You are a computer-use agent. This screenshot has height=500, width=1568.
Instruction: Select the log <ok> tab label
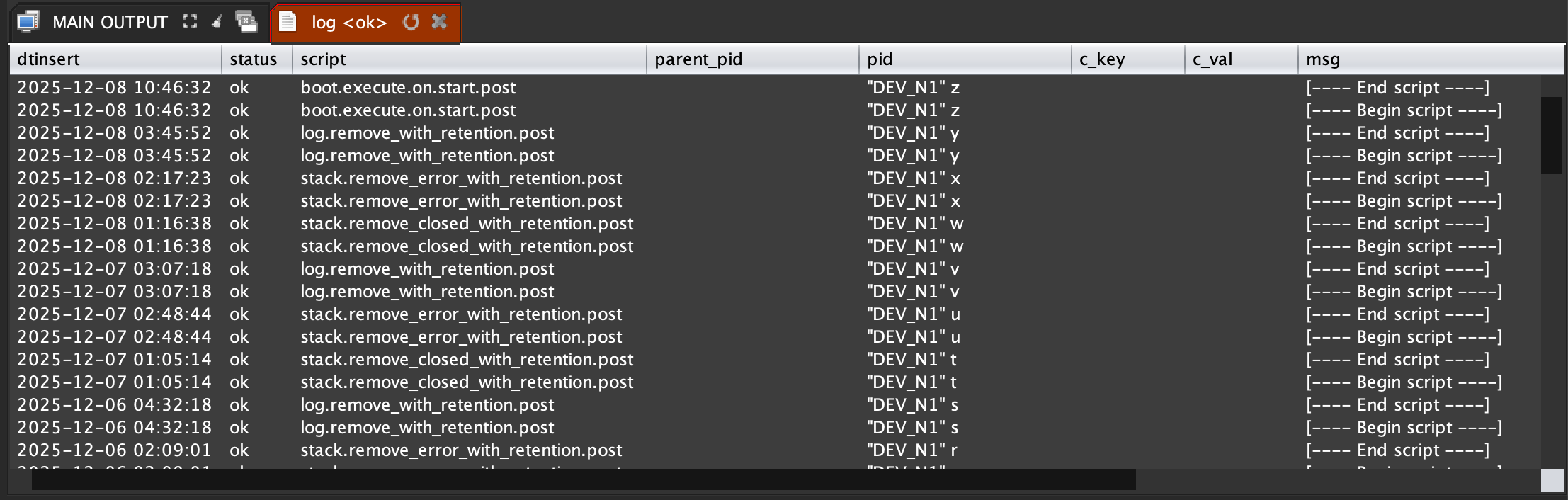(x=349, y=23)
